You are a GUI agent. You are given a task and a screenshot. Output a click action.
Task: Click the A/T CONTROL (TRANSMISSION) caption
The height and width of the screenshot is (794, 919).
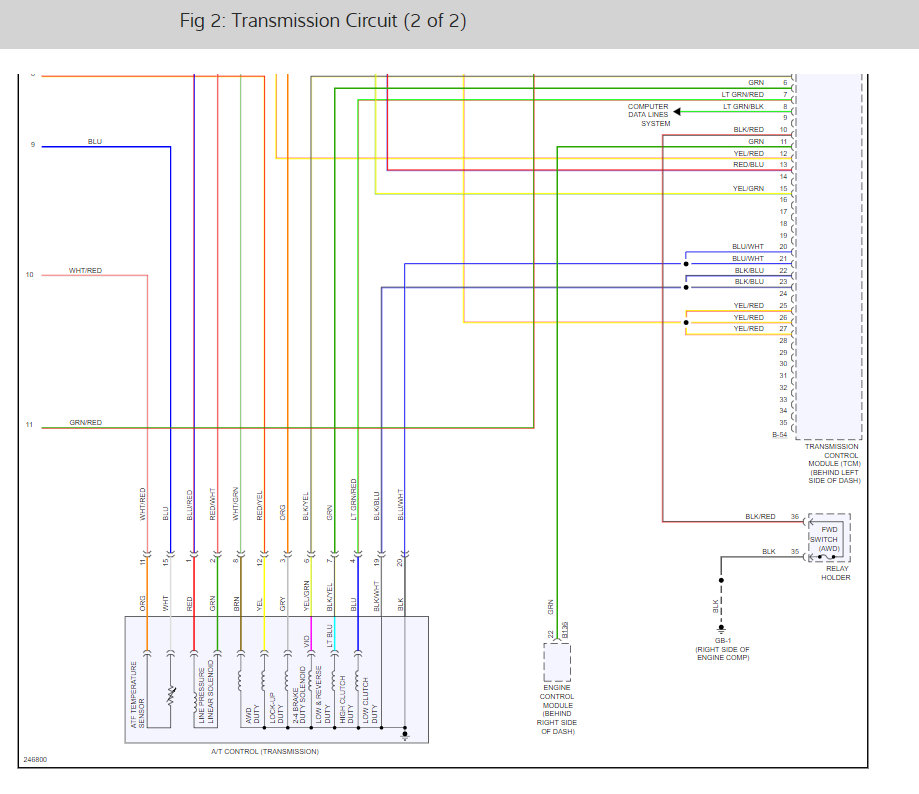[x=265, y=751]
